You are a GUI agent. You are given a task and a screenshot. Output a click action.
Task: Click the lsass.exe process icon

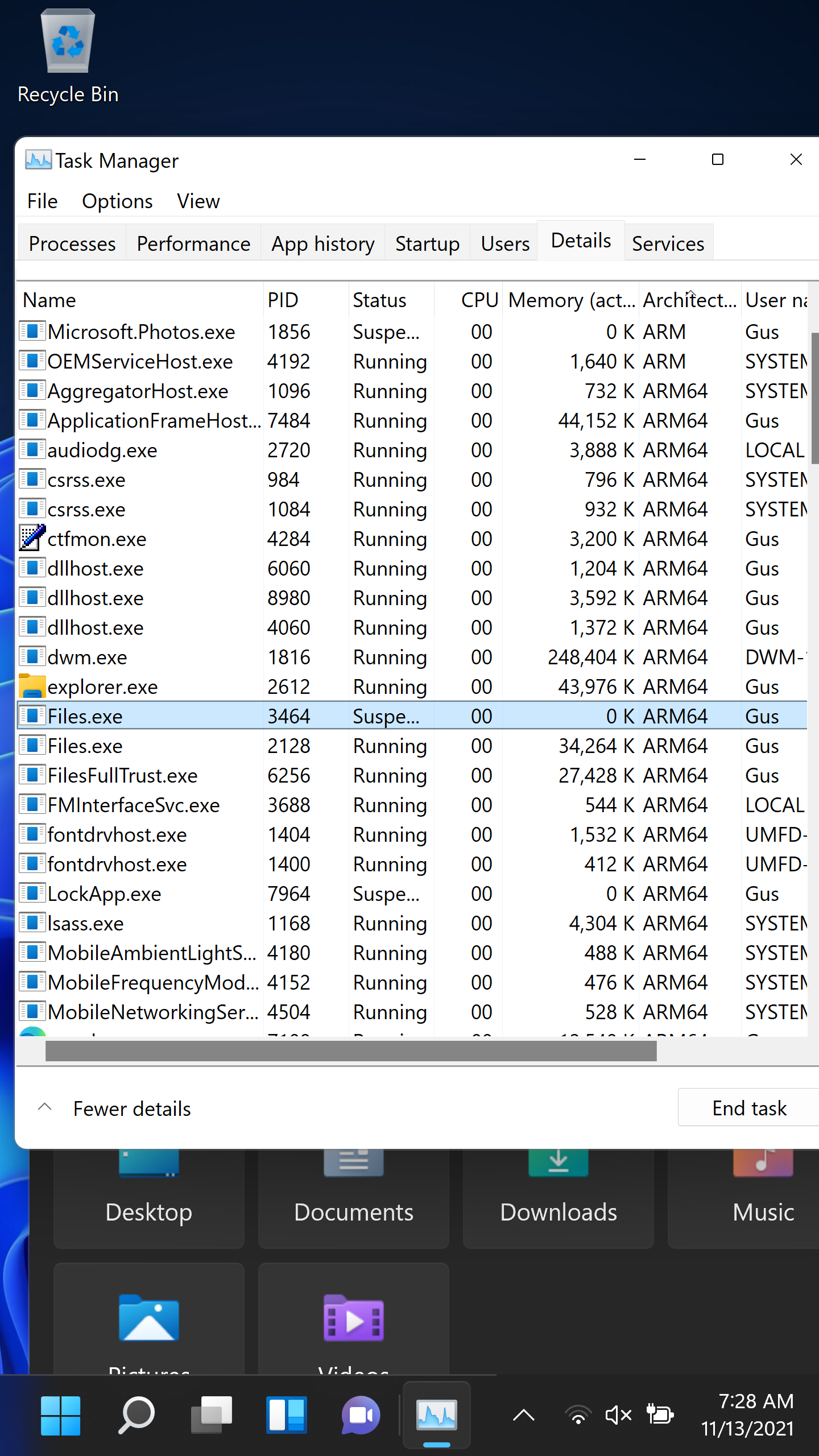tap(32, 923)
